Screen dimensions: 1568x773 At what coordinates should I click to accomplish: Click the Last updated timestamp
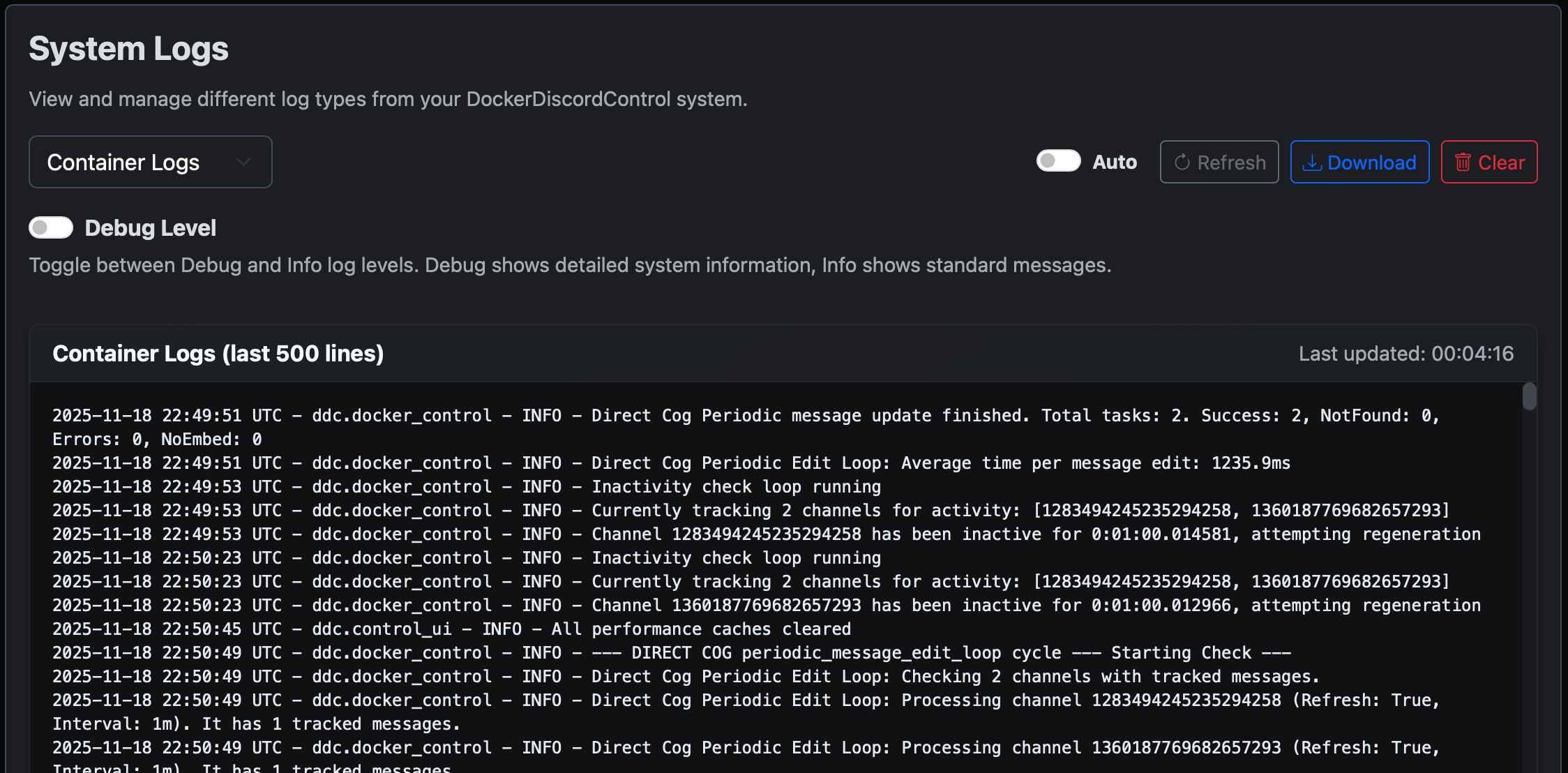pyautogui.click(x=1407, y=354)
